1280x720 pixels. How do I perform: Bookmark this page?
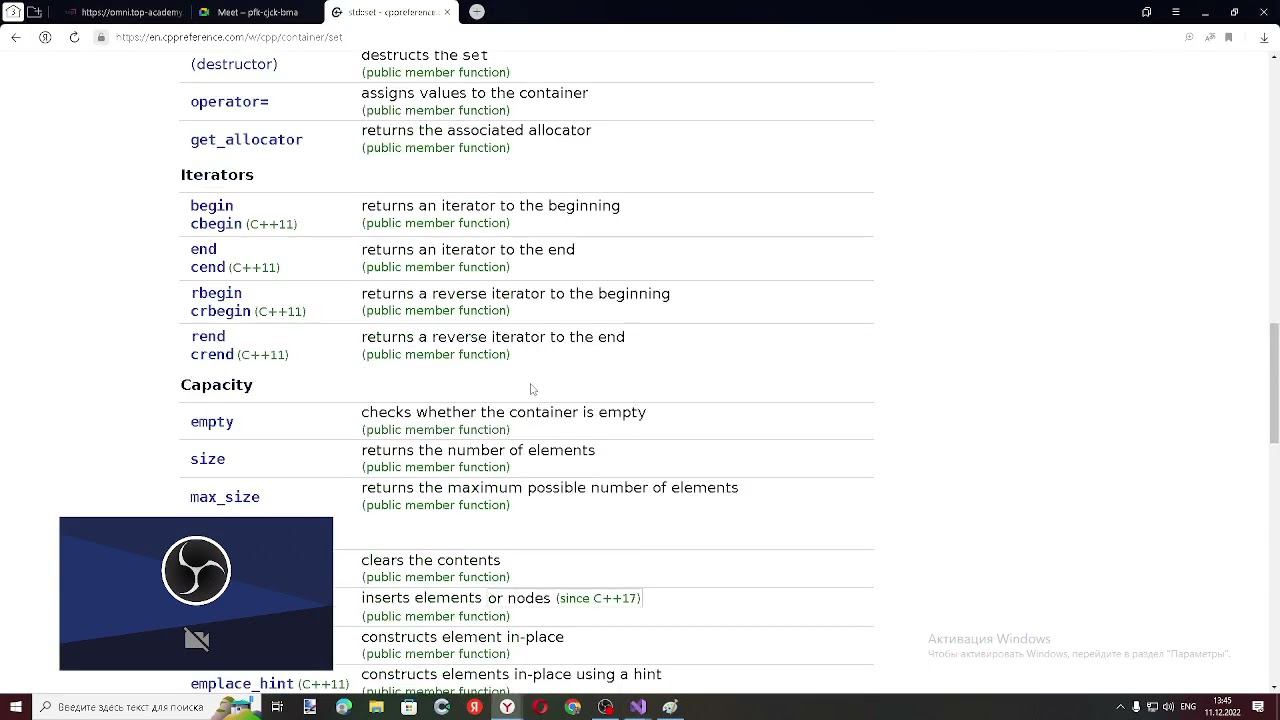tap(1228, 37)
